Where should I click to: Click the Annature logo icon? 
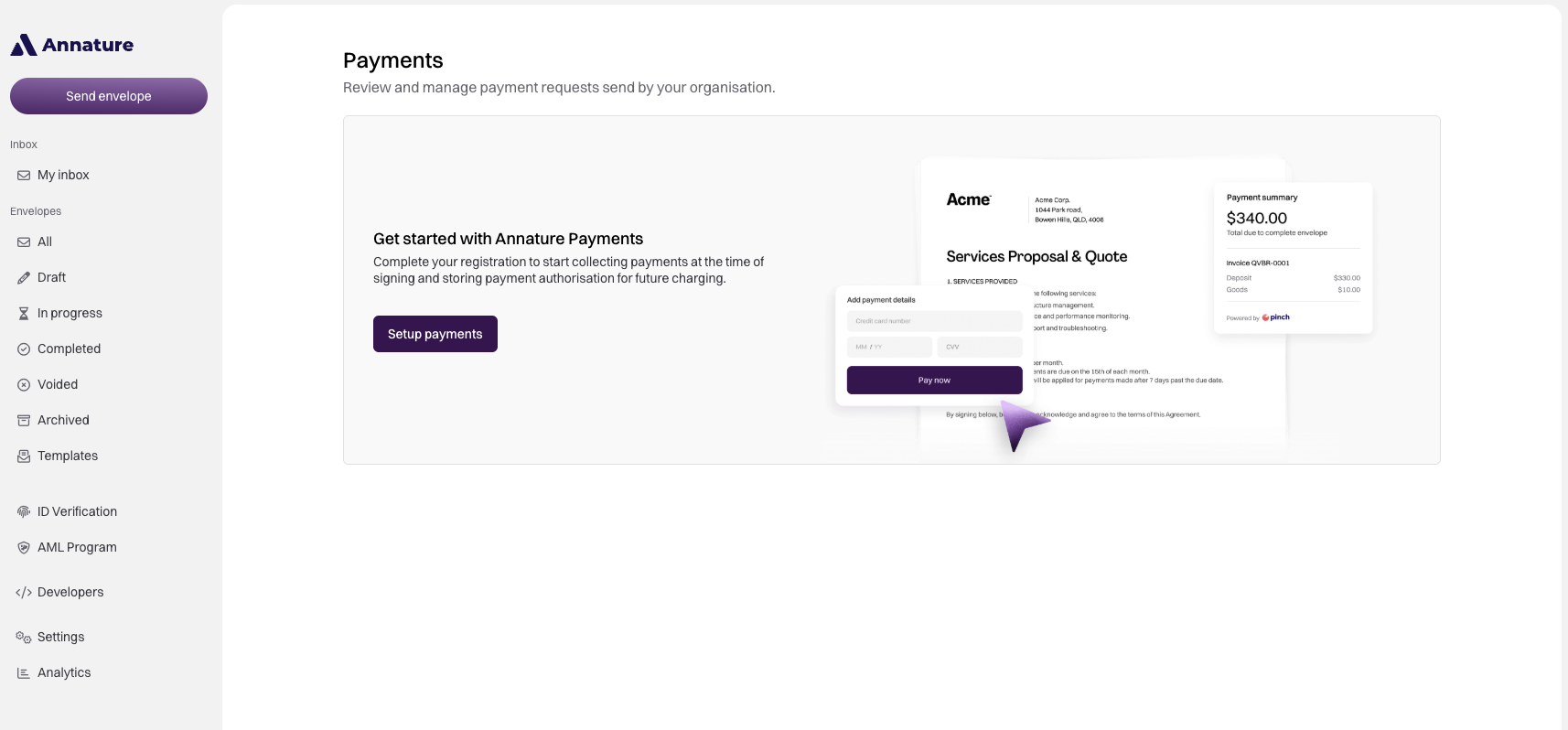(x=24, y=45)
